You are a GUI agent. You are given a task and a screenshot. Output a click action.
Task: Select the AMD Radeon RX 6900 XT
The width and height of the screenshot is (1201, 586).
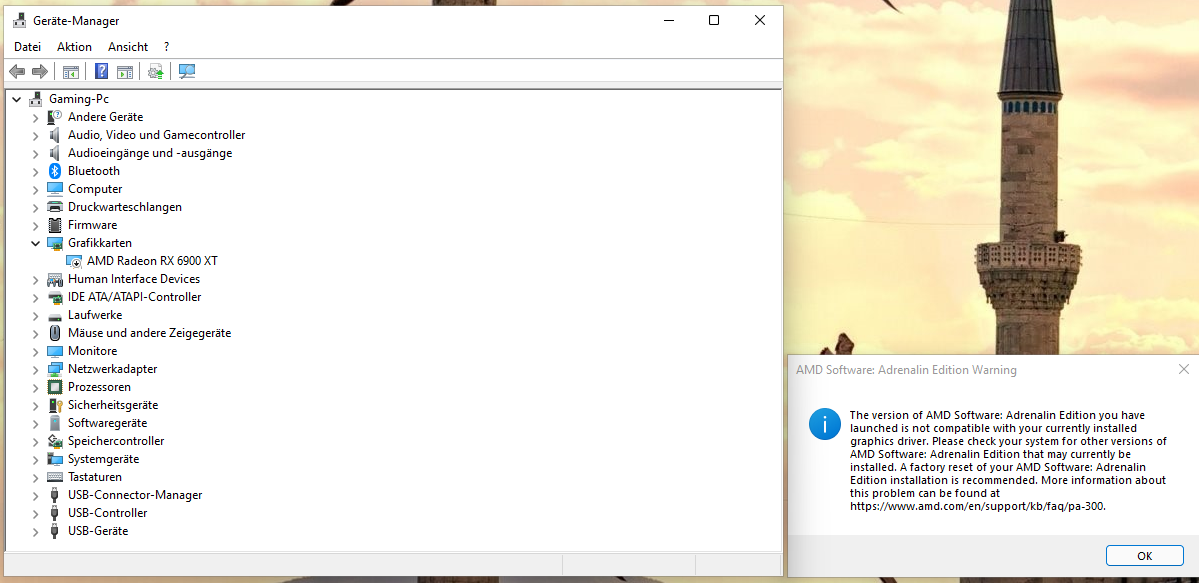click(x=151, y=260)
